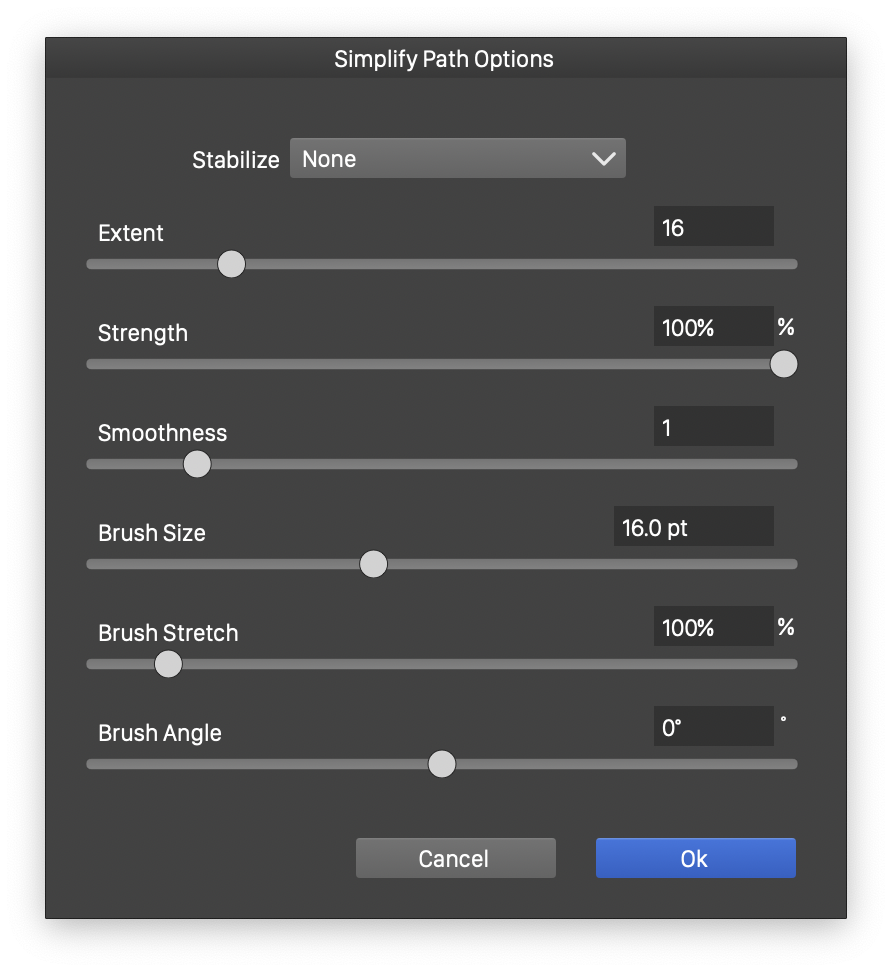This screenshot has width=892, height=972.
Task: Click the Smoothness slider handle
Action: pos(197,464)
